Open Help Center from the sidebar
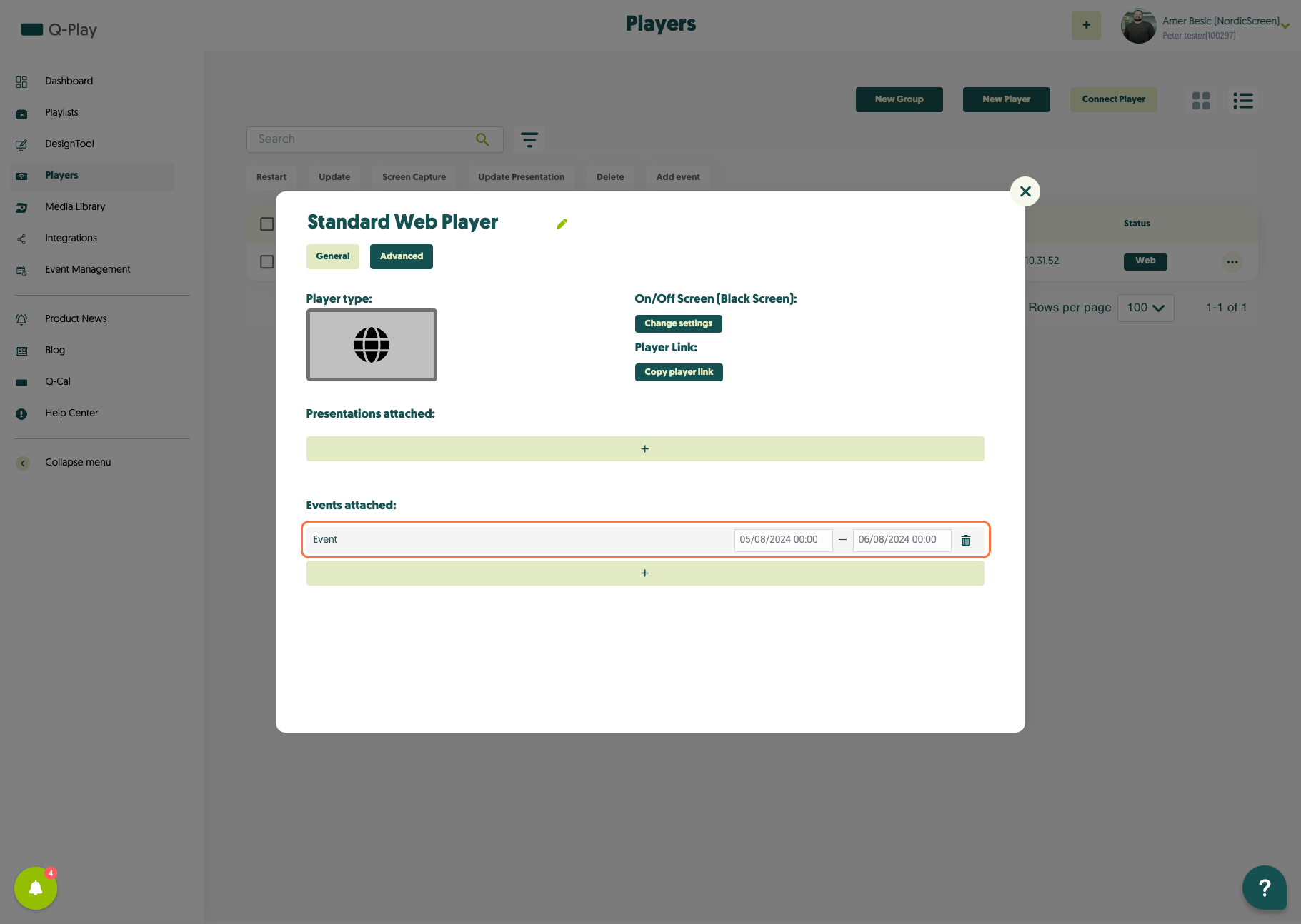 (x=71, y=413)
